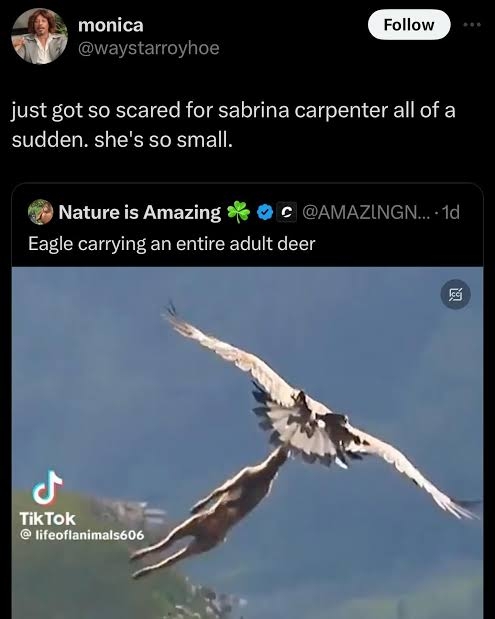Image resolution: width=495 pixels, height=619 pixels.
Task: Toggle the closed captions icon on video
Action: 456,294
